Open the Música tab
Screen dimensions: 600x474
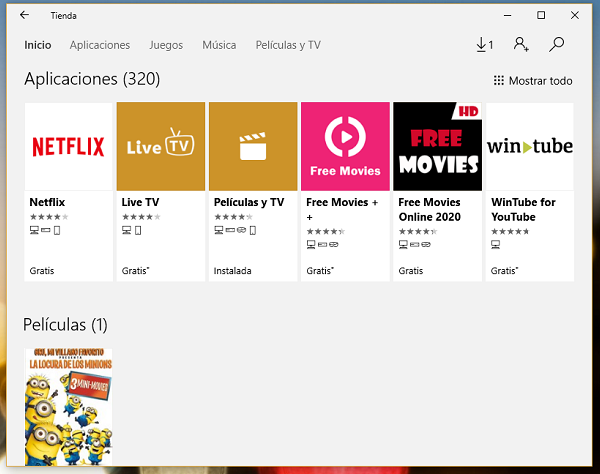219,45
